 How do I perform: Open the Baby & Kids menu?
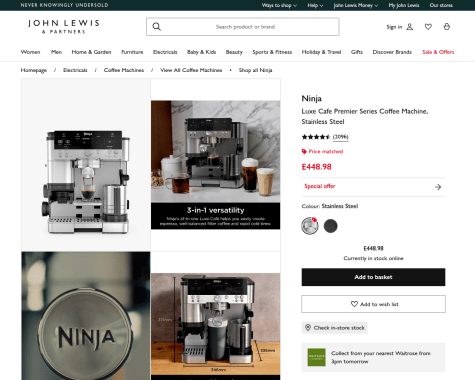click(x=201, y=52)
